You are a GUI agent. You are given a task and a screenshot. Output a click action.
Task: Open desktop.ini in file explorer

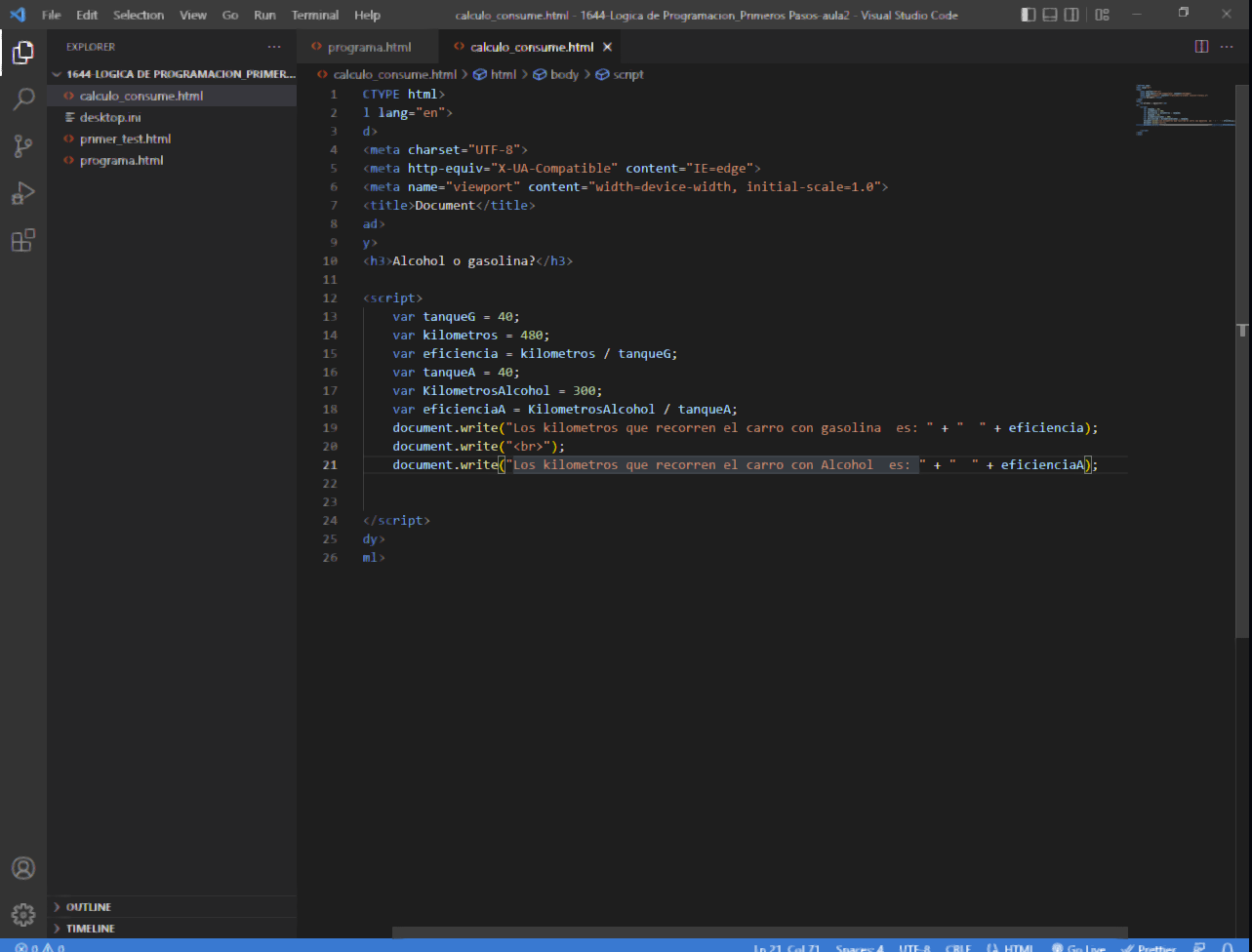coord(172,117)
